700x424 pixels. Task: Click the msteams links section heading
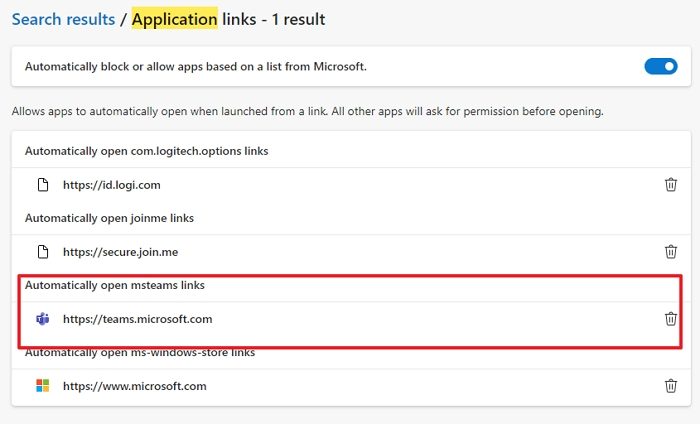(x=114, y=285)
